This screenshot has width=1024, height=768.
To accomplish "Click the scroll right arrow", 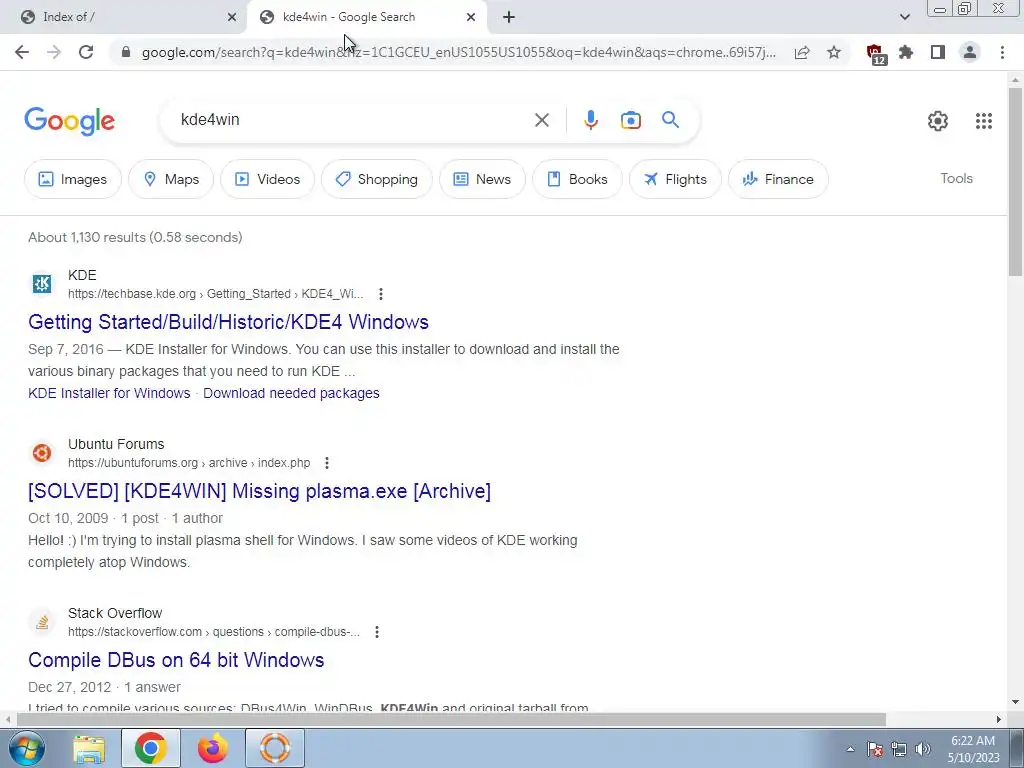I will pos(999,720).
